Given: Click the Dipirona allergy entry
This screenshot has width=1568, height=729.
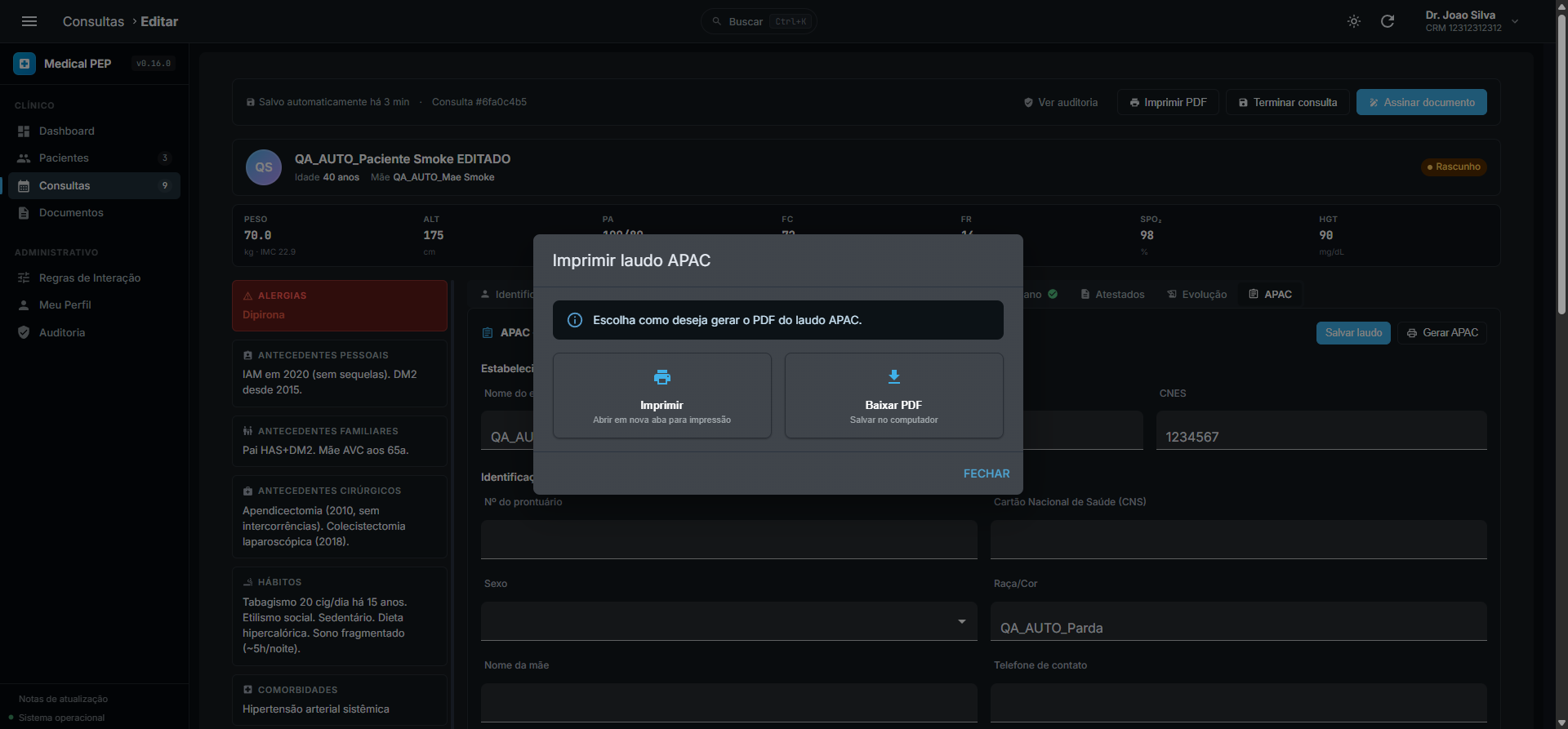Looking at the screenshot, I should pyautogui.click(x=264, y=315).
